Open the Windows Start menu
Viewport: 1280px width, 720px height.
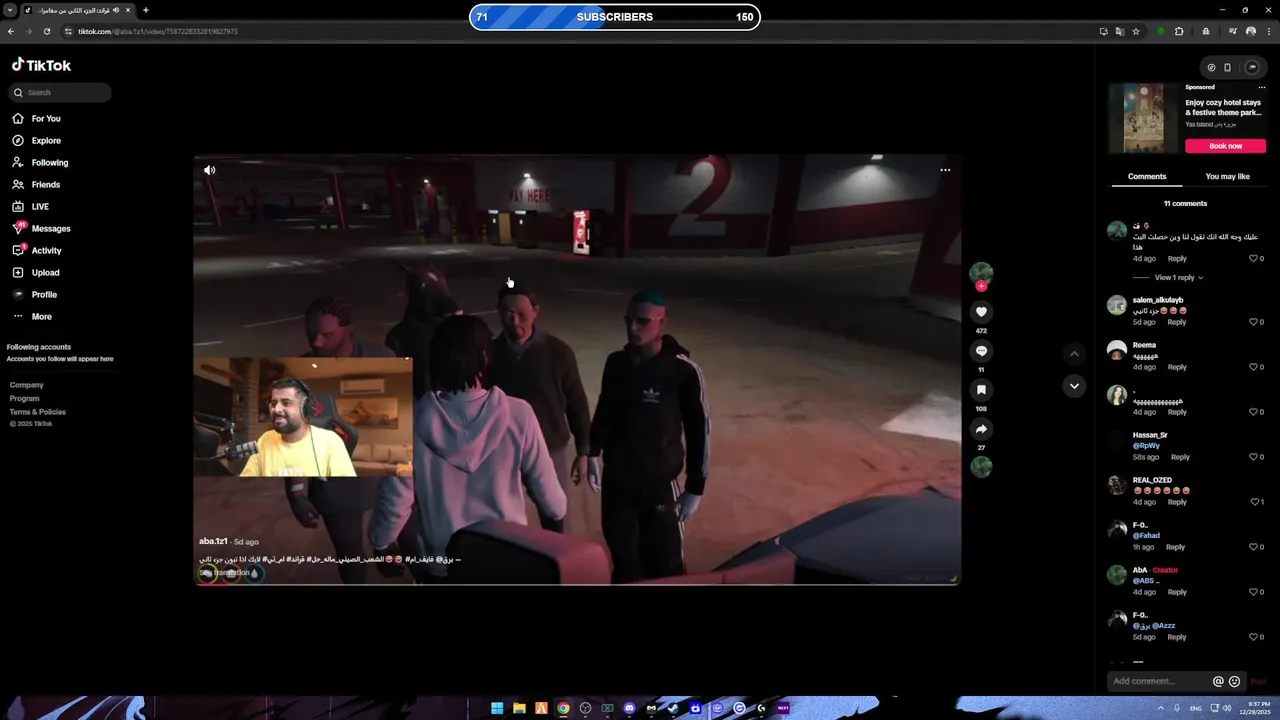click(497, 708)
